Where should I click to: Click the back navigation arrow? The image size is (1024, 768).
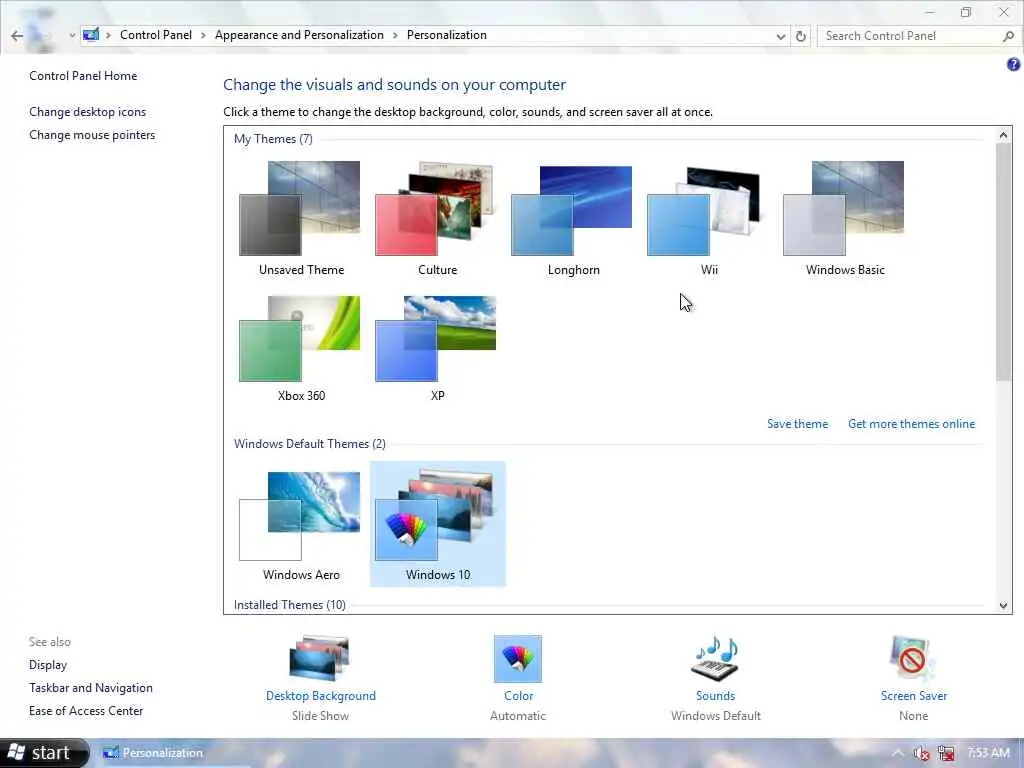pyautogui.click(x=17, y=36)
